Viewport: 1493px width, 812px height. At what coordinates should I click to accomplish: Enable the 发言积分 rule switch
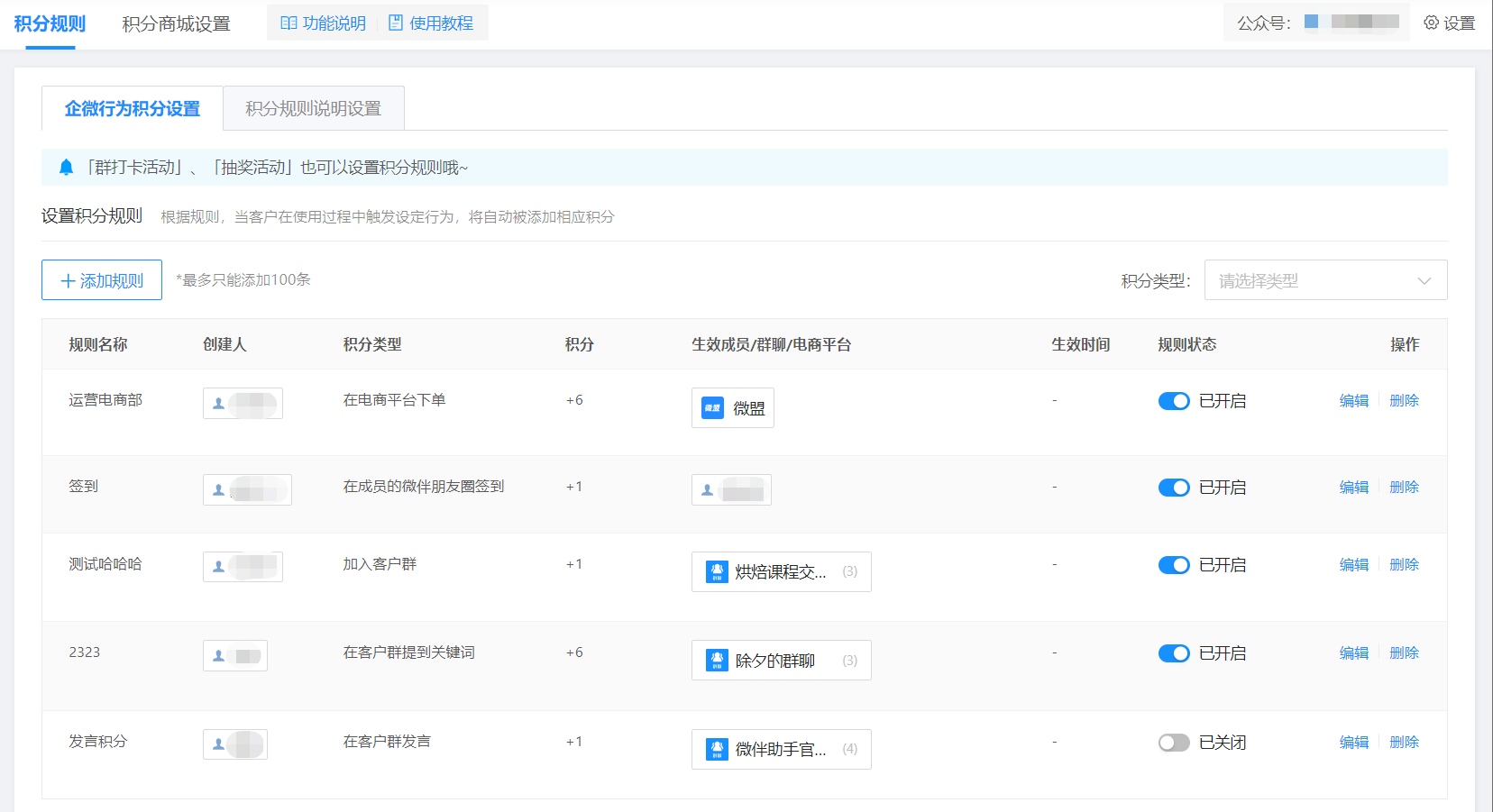[x=1174, y=743]
